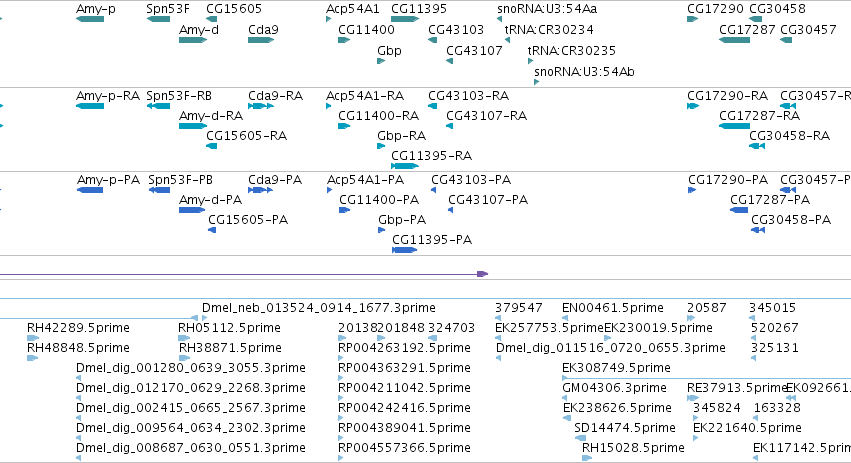Select the RH38871.5prime EST label
The height and width of the screenshot is (463, 851).
(x=230, y=348)
